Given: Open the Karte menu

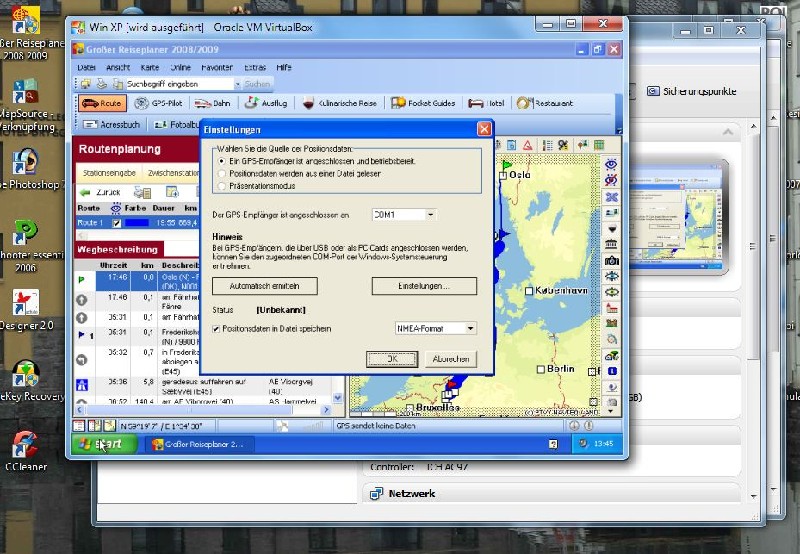Looking at the screenshot, I should coord(150,67).
